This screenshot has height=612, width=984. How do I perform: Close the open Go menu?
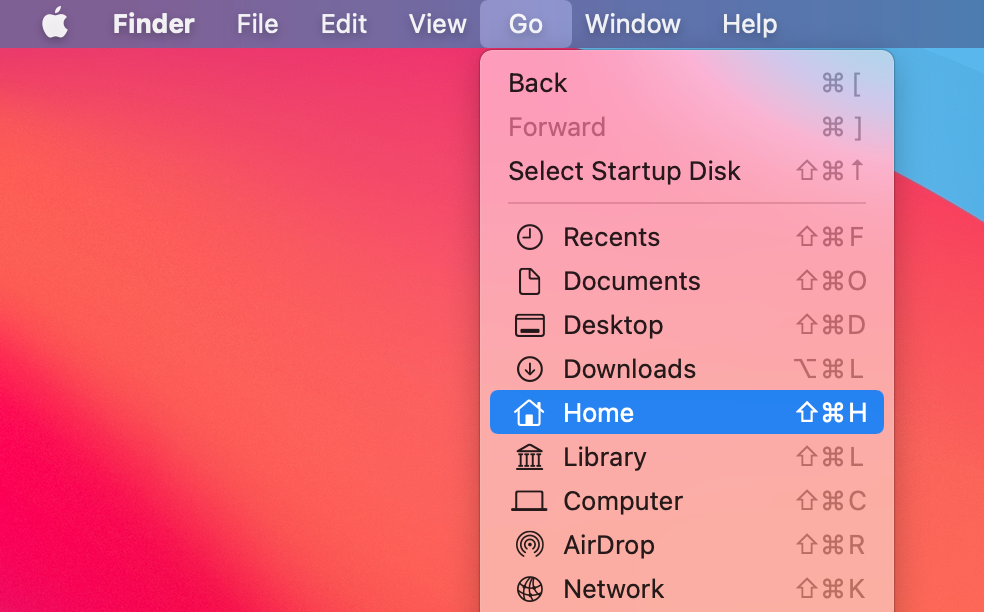click(x=526, y=24)
